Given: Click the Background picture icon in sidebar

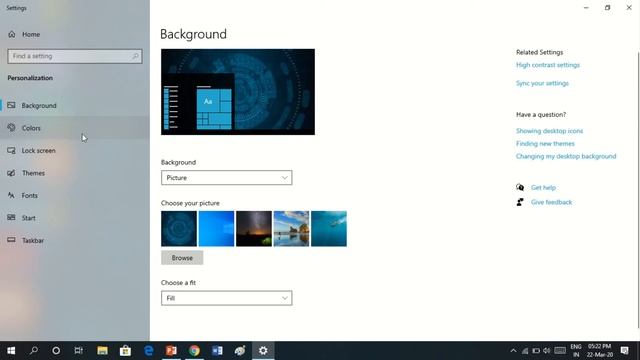Looking at the screenshot, I should [x=11, y=105].
